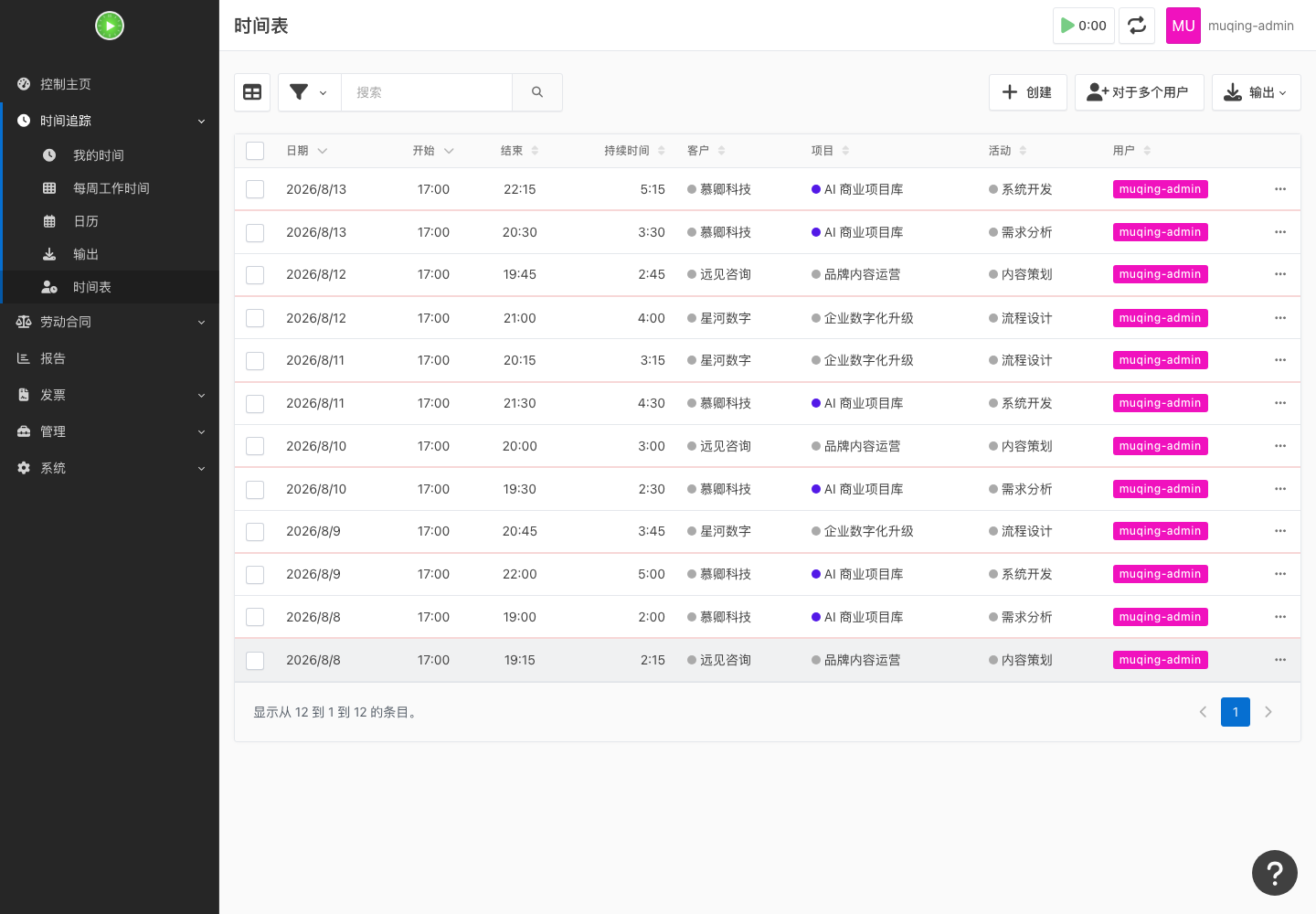Check the row ending at 22:15 on 2026/8/13
1316x914 pixels.
pos(255,189)
